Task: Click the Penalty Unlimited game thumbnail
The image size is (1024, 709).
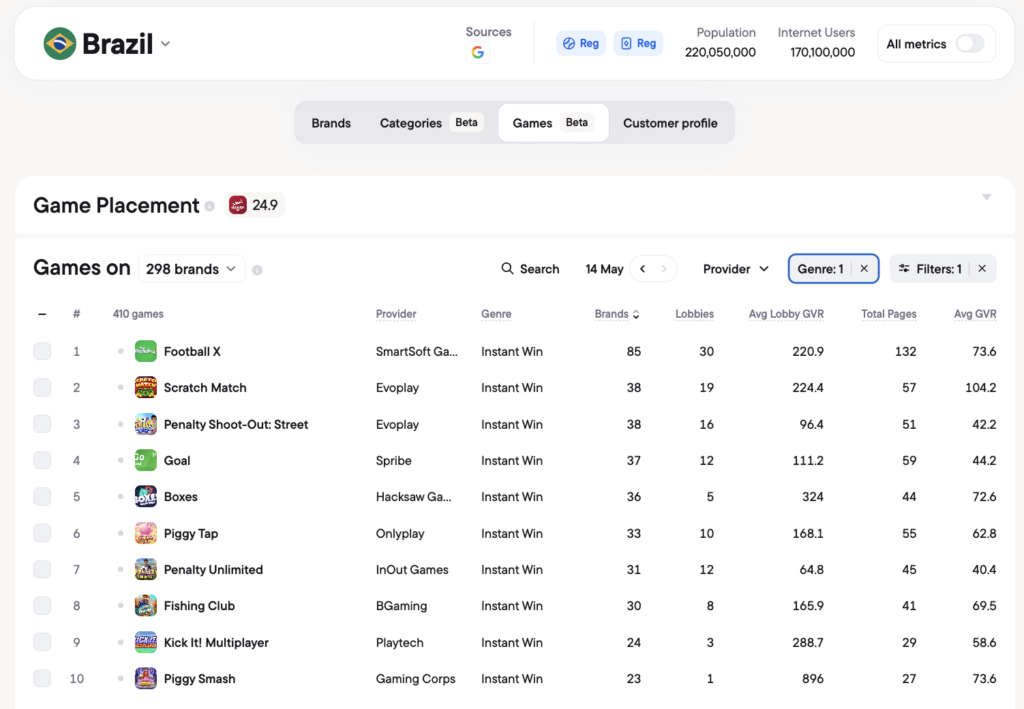Action: click(146, 569)
